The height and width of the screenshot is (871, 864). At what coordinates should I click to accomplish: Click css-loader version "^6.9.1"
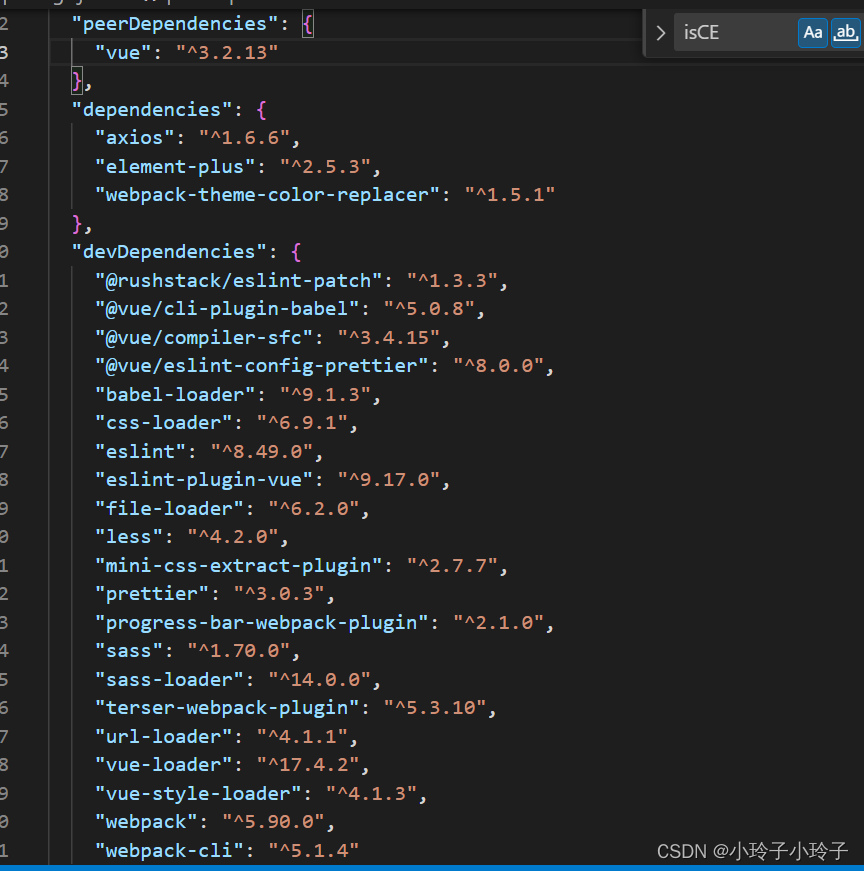point(302,423)
